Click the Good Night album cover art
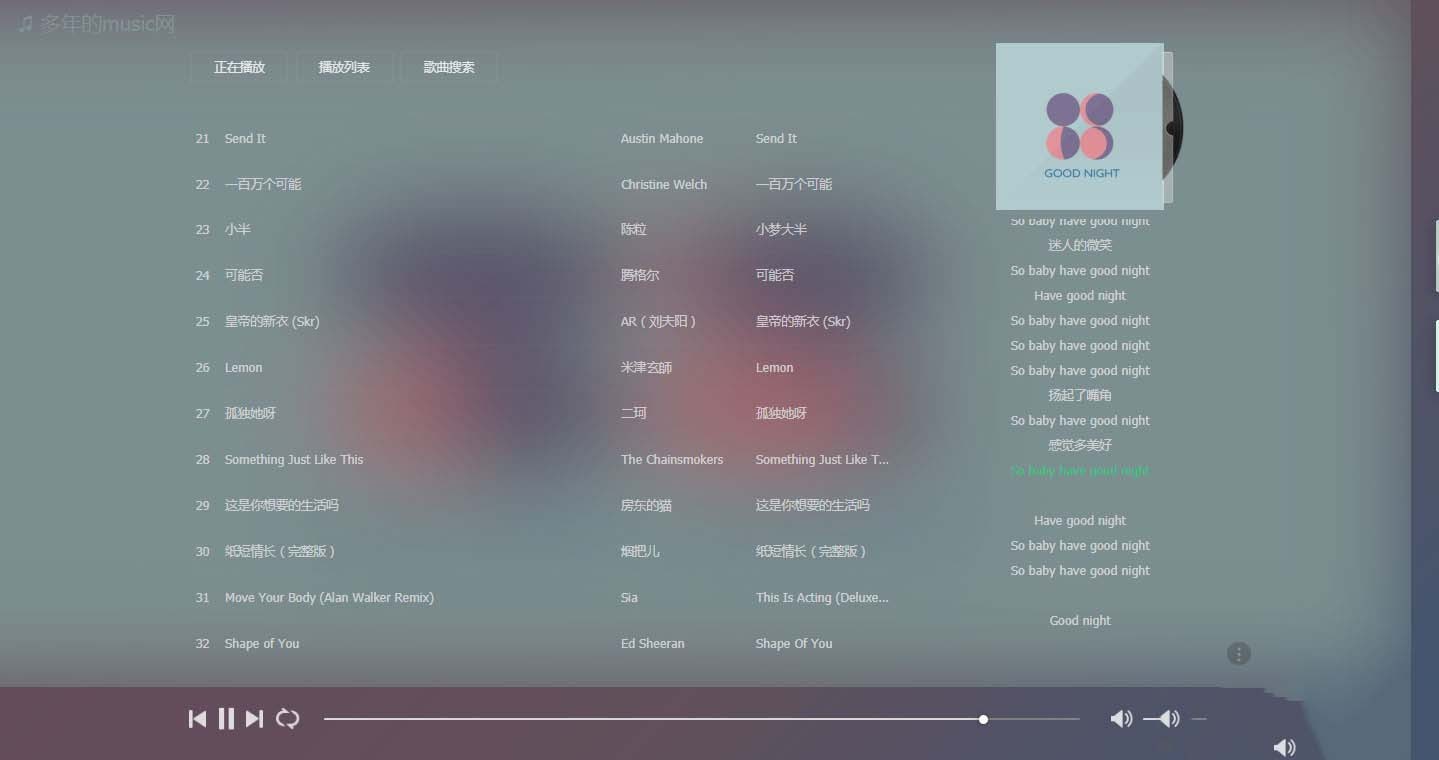 click(x=1080, y=126)
